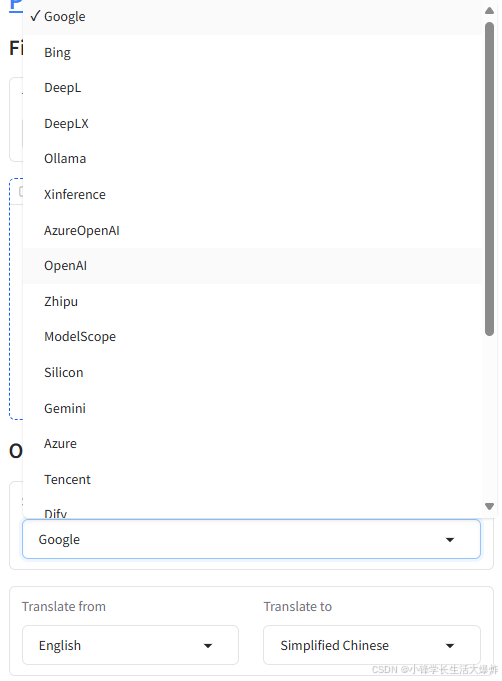The image size is (502, 681).
Task: Select the Azure service entry
Action: tap(252, 444)
